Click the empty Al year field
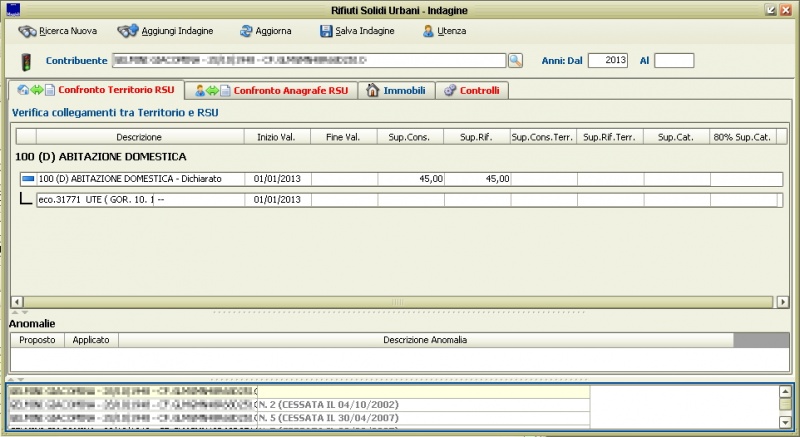Screen dimensions: 800x437 pos(674,61)
